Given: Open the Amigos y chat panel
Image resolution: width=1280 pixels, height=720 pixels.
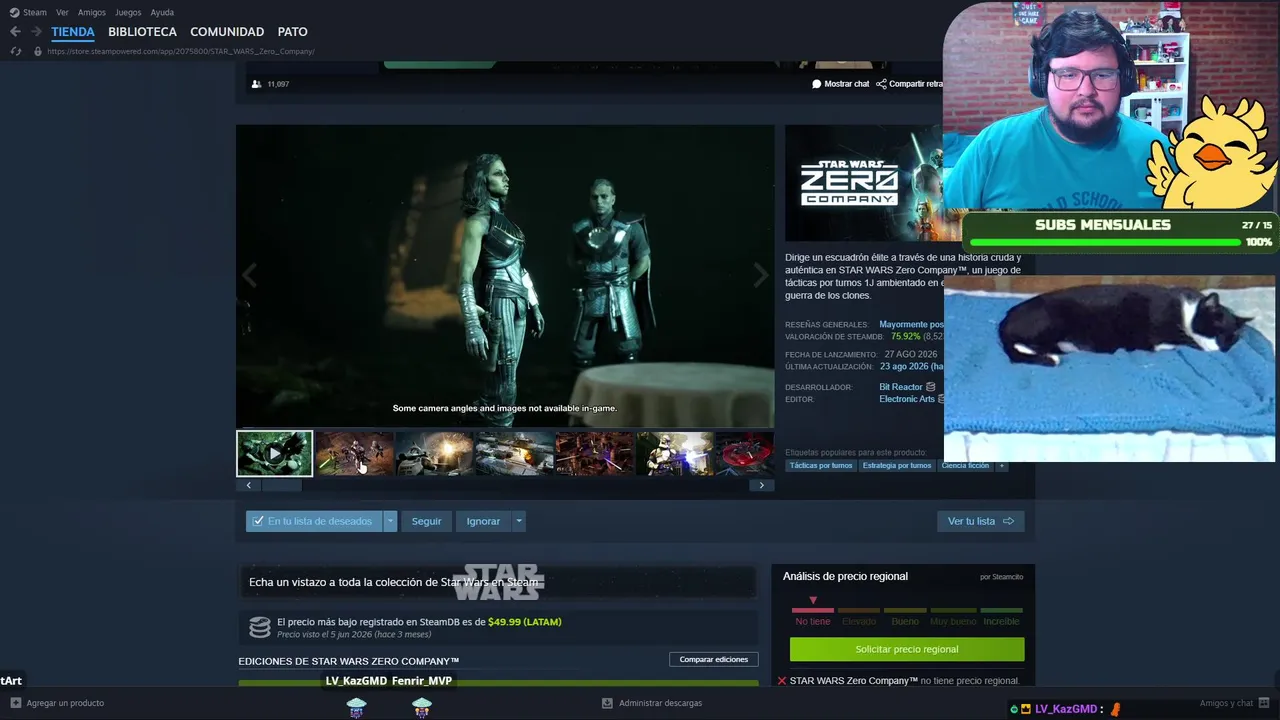Looking at the screenshot, I should 1226,703.
